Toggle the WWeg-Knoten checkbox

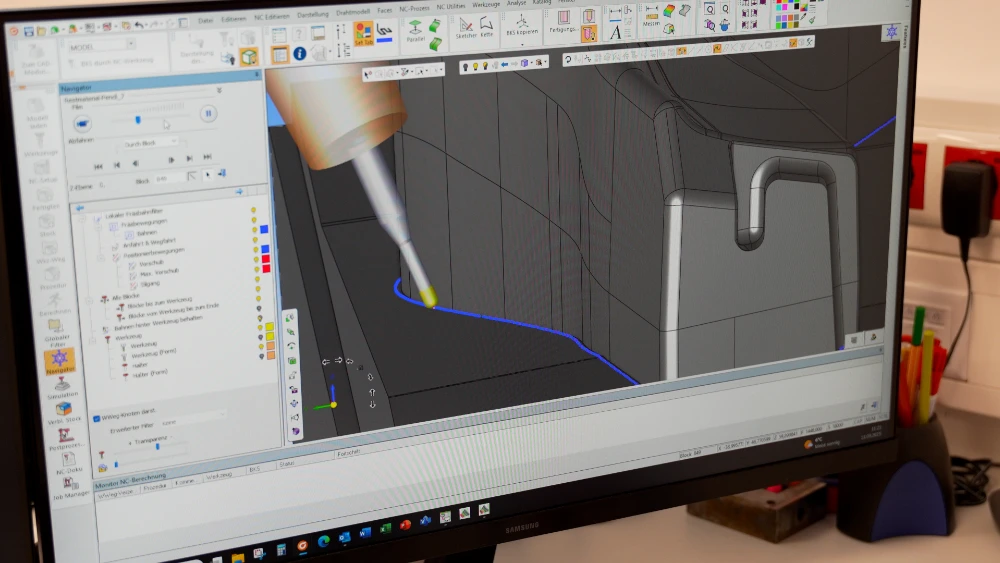click(97, 418)
